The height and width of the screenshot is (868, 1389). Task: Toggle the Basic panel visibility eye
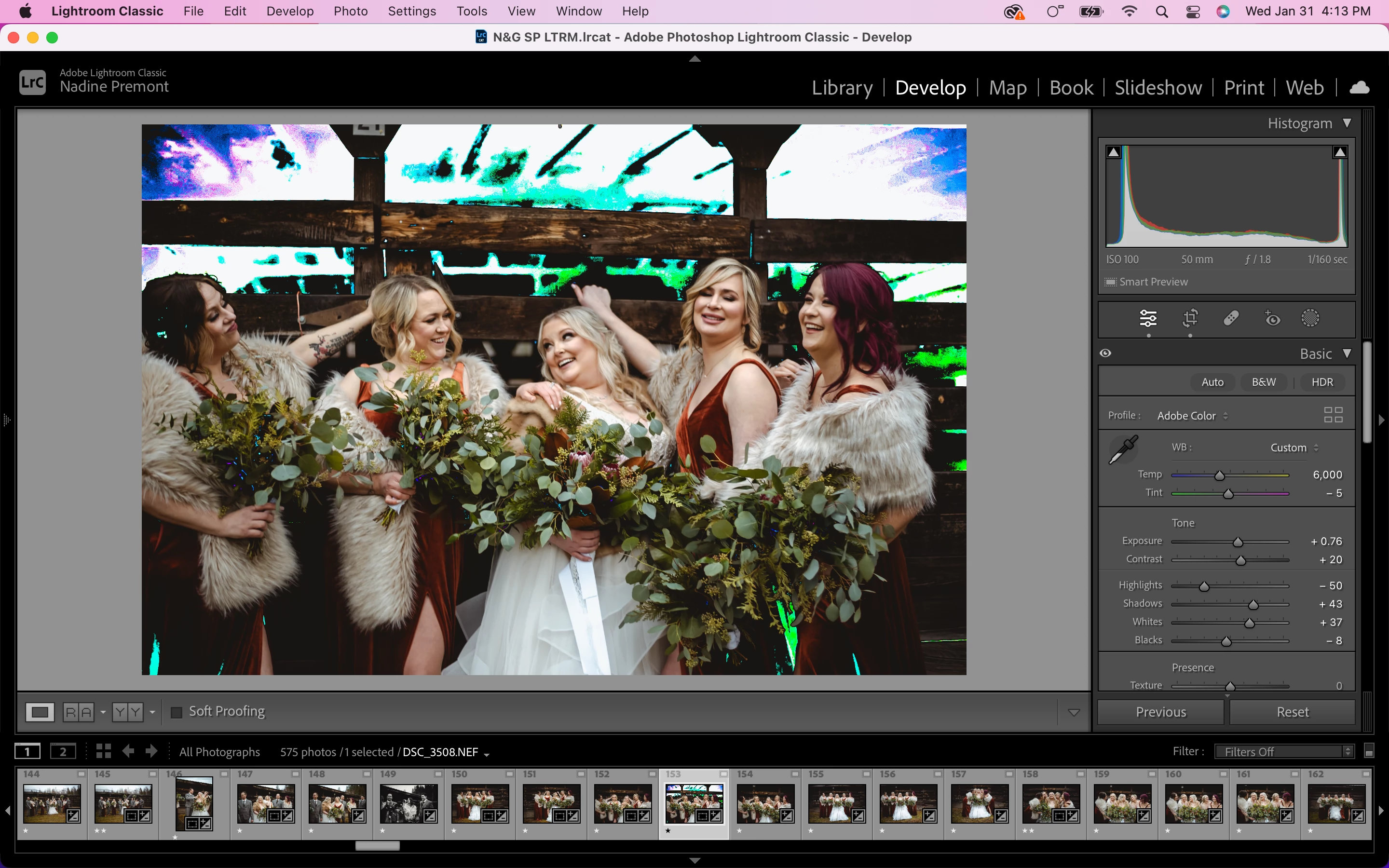coord(1105,353)
